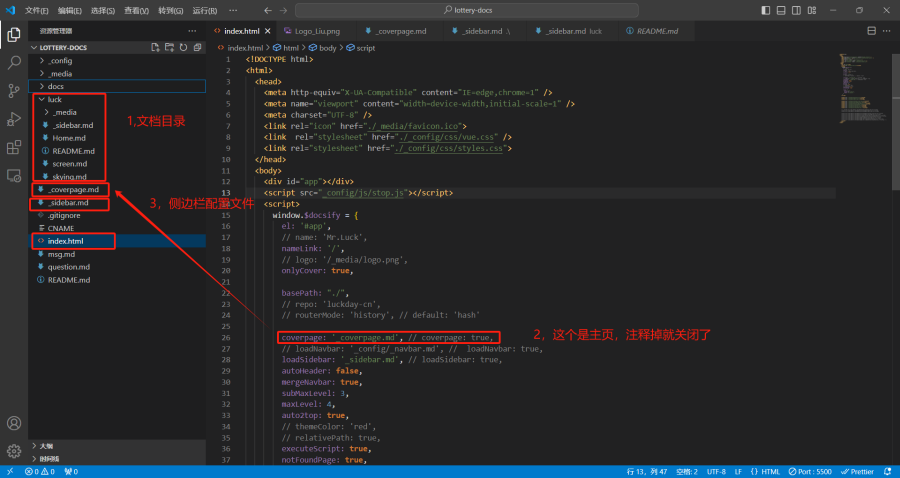This screenshot has width=900, height=478.
Task: Toggle primary side bar visibility
Action: point(766,10)
